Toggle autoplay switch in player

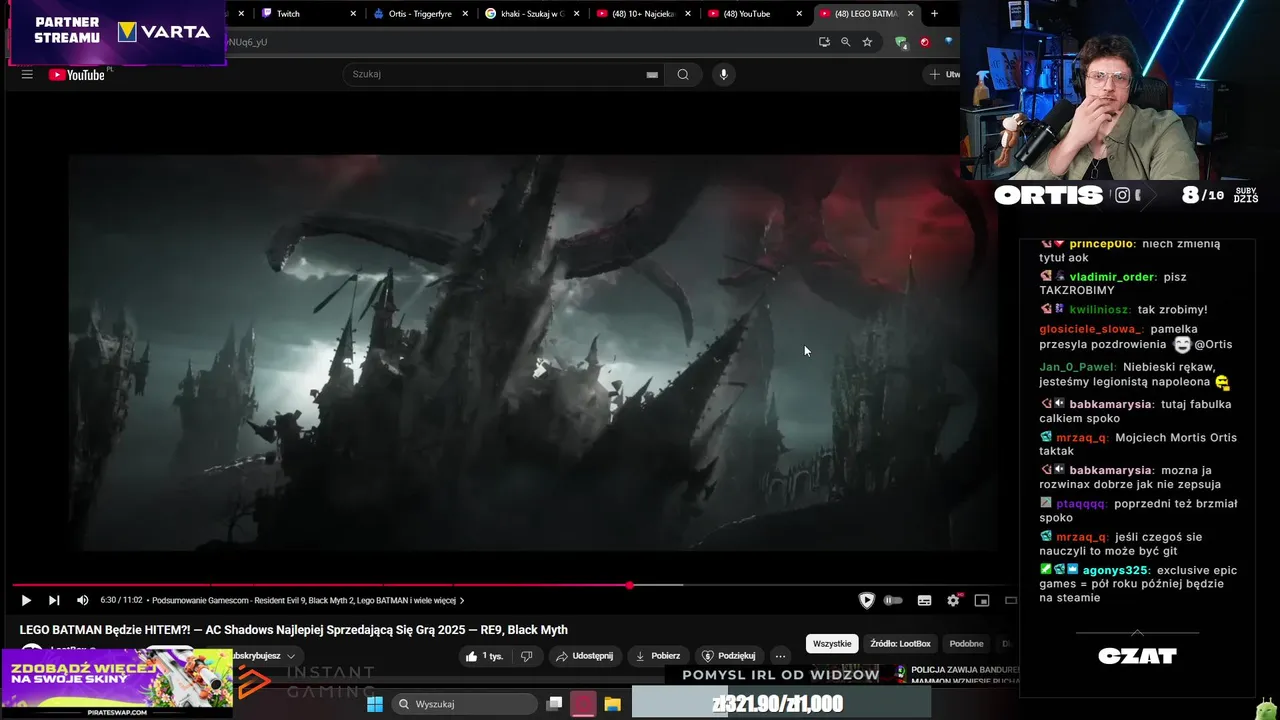894,600
